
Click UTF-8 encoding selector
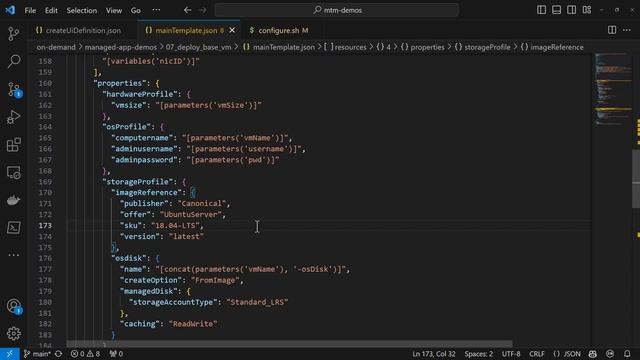(x=511, y=354)
